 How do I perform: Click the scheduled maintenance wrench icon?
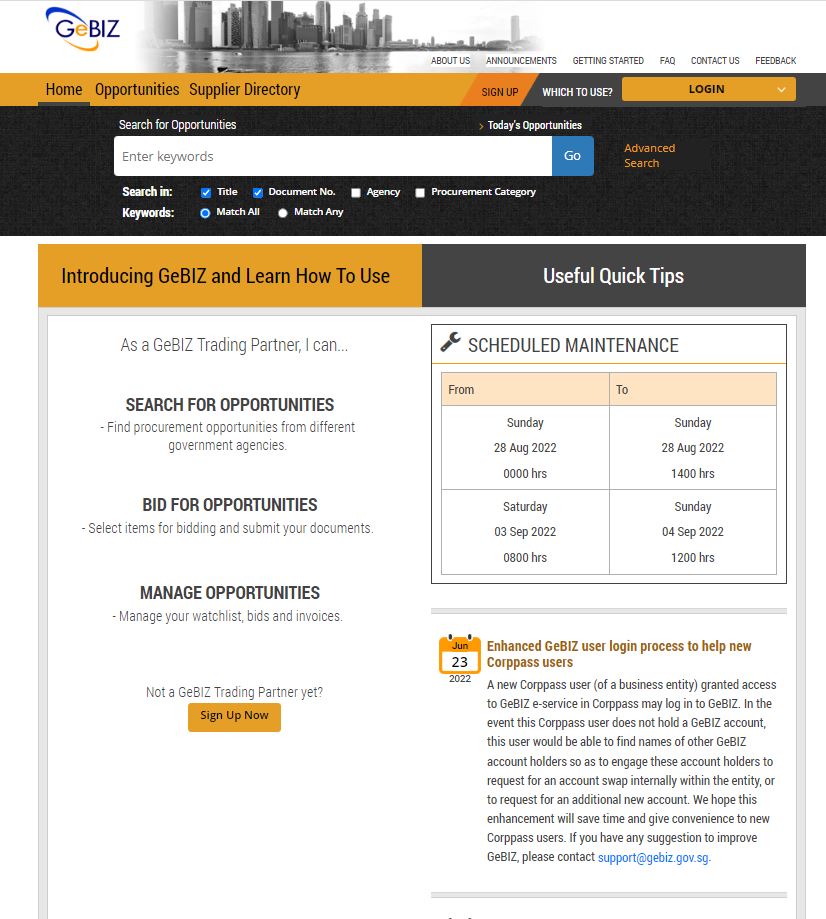tap(450, 342)
